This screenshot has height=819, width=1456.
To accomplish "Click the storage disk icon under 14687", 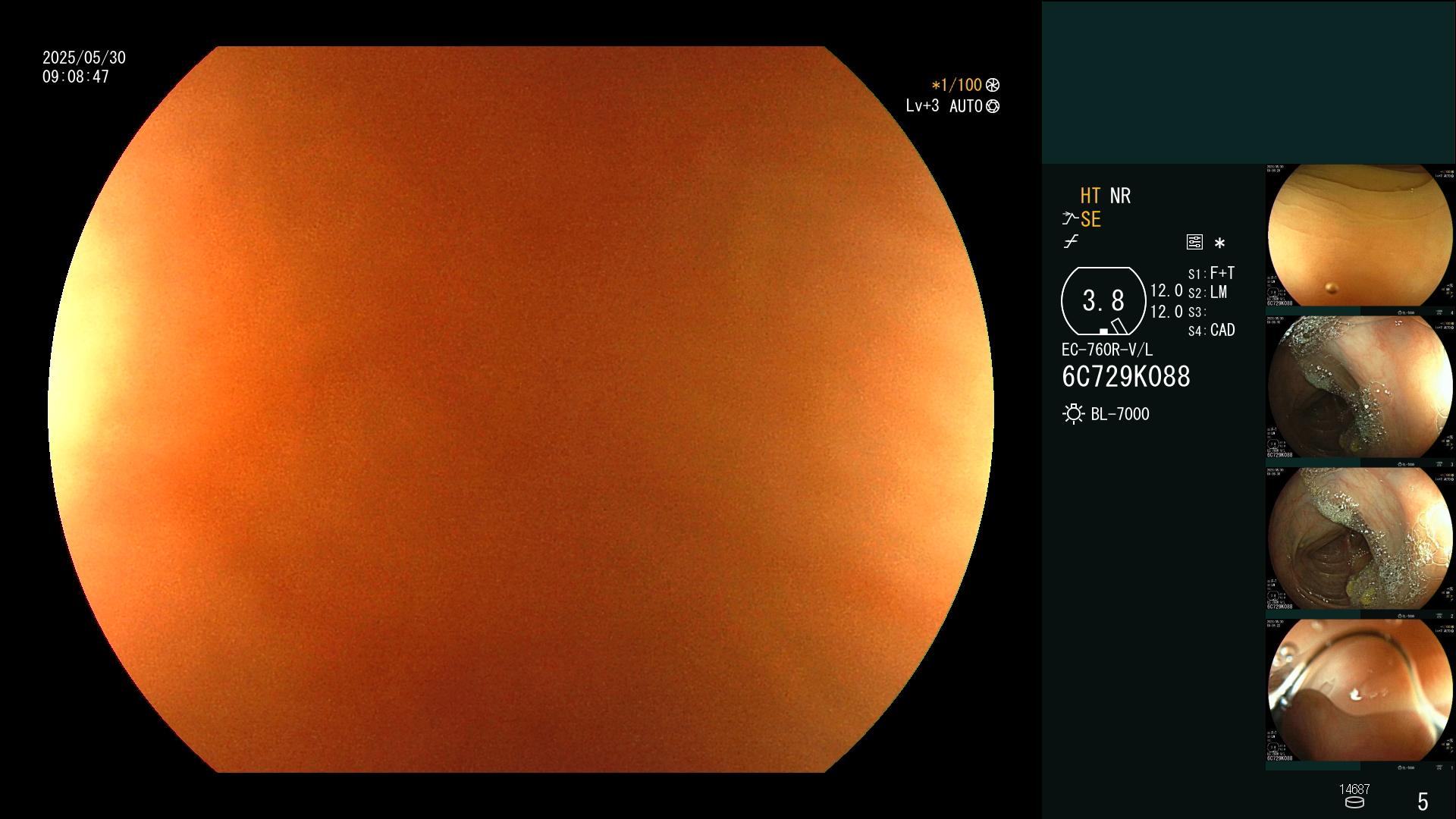I will [1354, 802].
